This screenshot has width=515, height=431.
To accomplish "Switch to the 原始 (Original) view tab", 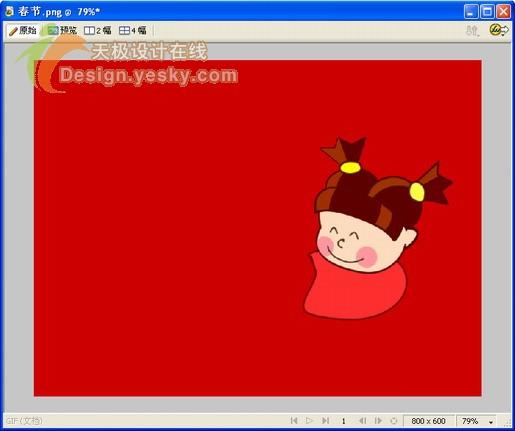I will point(23,31).
